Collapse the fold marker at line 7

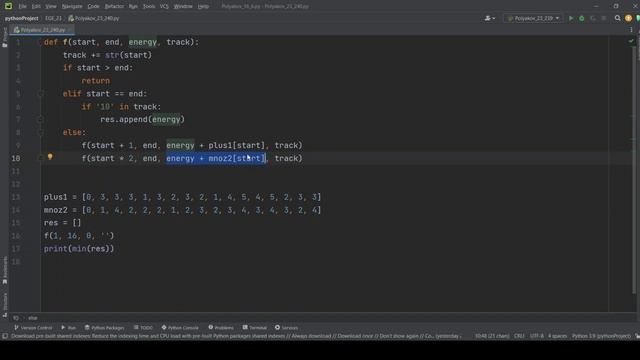(41, 120)
